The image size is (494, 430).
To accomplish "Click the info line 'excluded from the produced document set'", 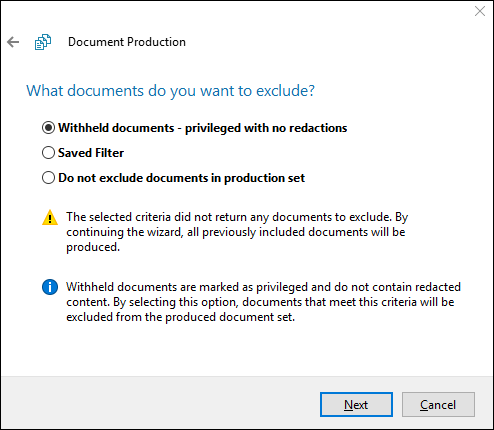I will coord(181,317).
